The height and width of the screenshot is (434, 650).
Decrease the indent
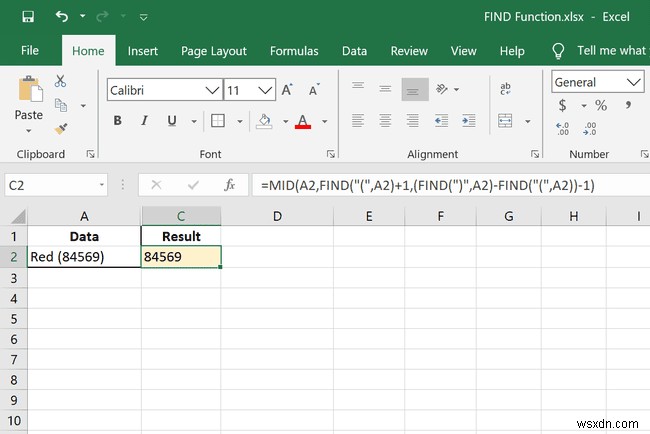pos(441,121)
